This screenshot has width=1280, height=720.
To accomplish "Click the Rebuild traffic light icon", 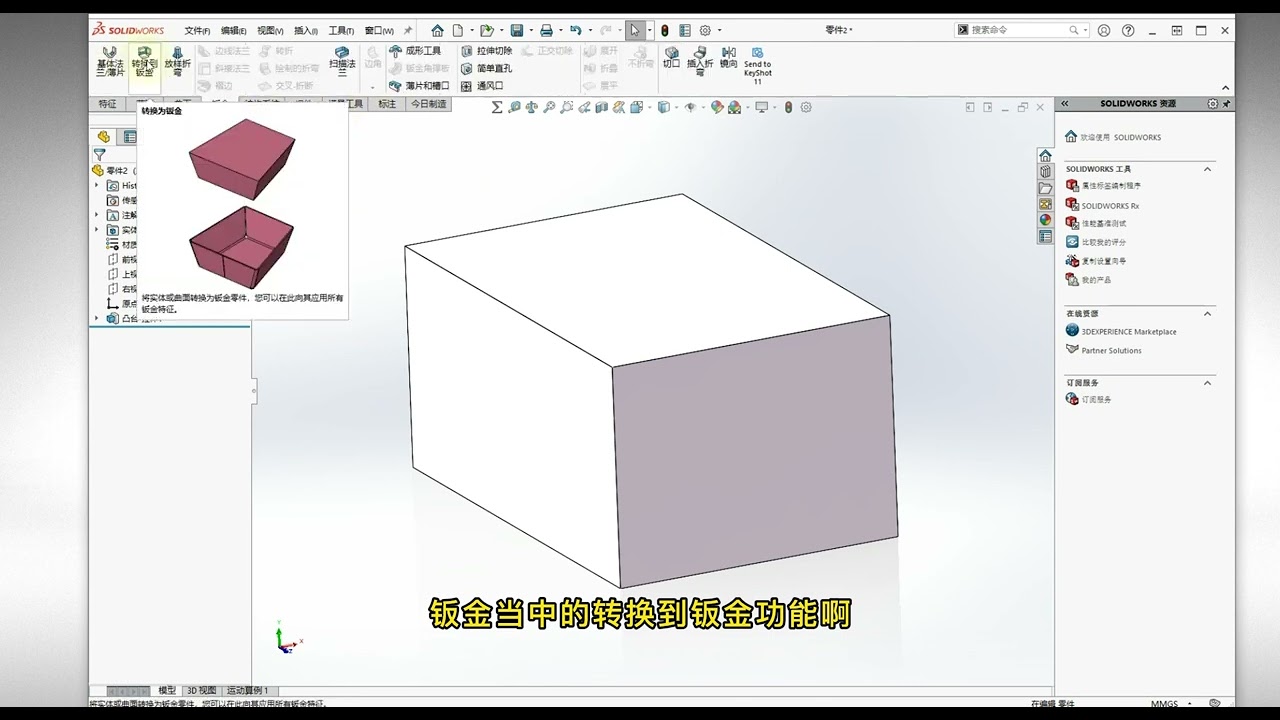I will [x=665, y=31].
